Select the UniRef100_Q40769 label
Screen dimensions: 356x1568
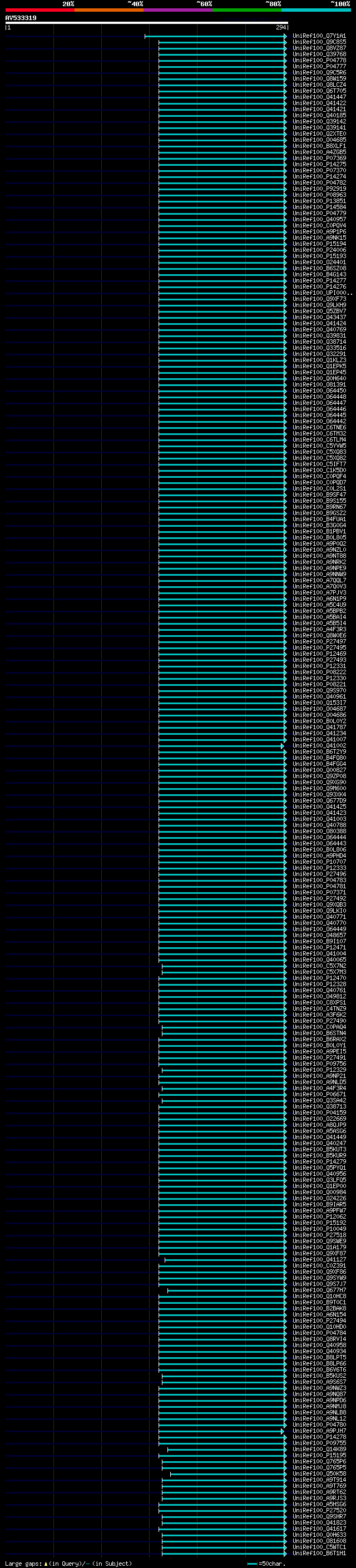click(319, 329)
